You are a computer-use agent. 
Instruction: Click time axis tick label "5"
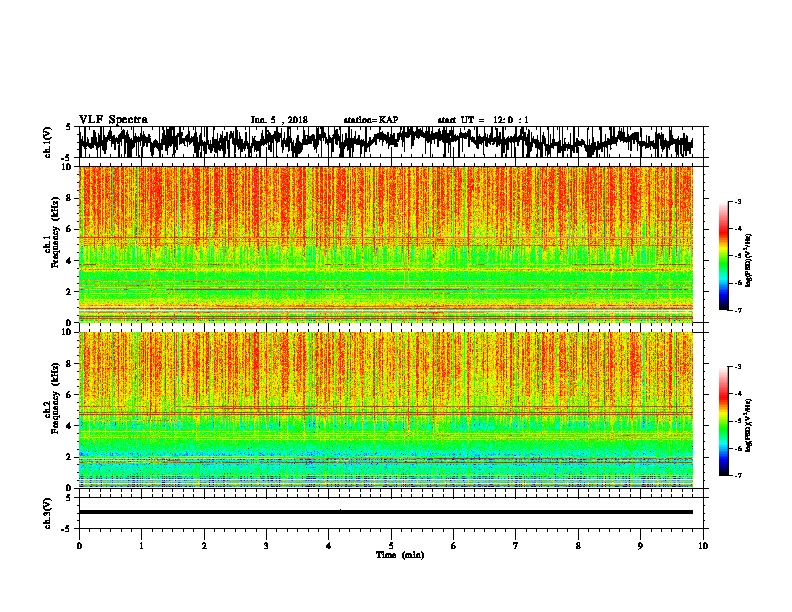[391, 546]
